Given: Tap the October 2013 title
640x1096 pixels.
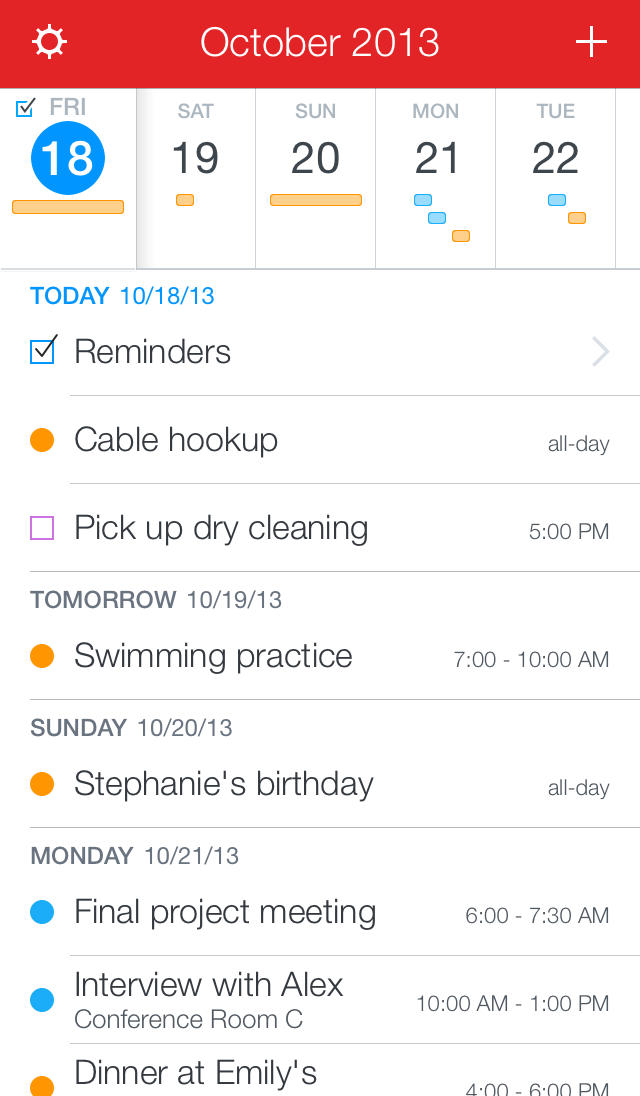Looking at the screenshot, I should click(x=320, y=42).
